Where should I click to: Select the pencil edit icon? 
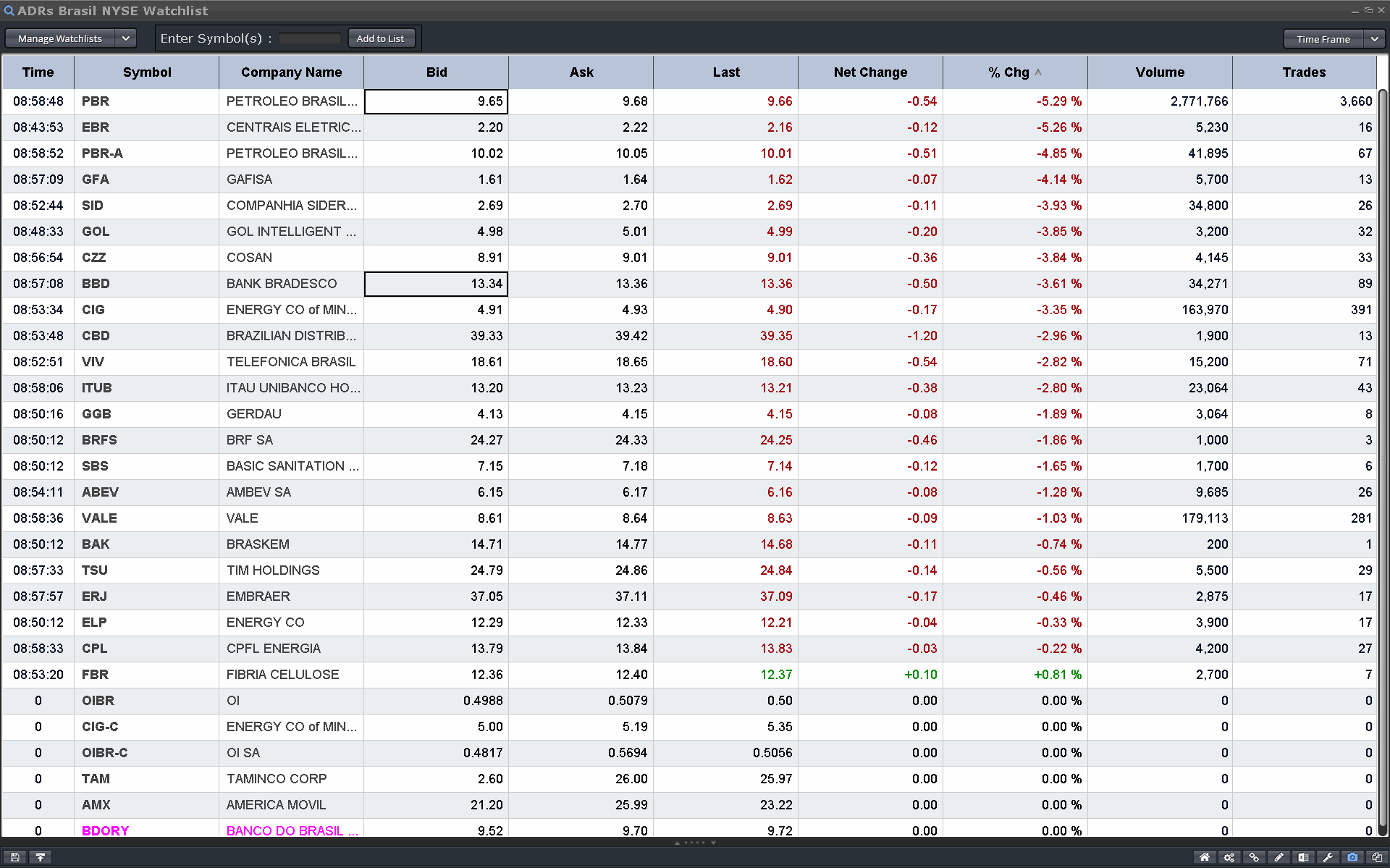[1279, 857]
